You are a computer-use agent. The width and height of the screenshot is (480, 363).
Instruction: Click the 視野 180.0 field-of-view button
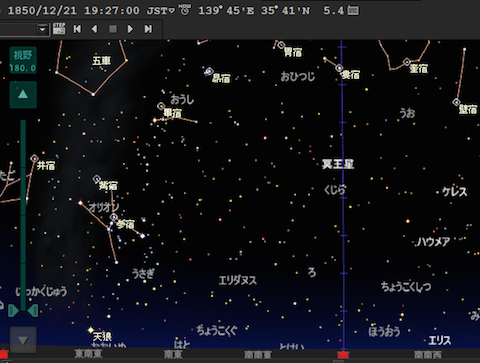(x=23, y=60)
